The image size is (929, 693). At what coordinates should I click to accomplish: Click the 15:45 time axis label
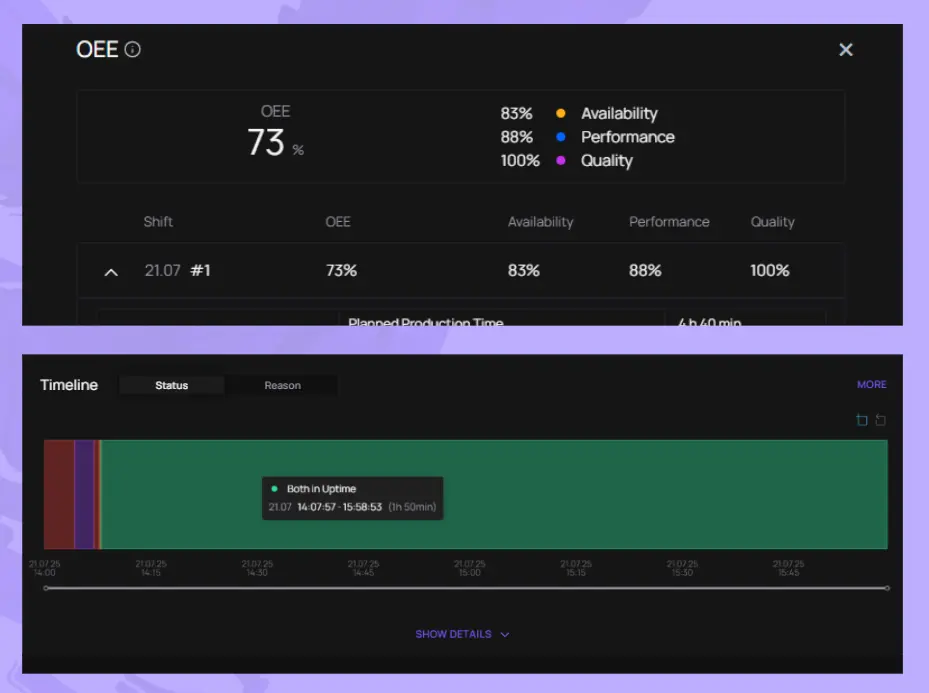(x=788, y=568)
